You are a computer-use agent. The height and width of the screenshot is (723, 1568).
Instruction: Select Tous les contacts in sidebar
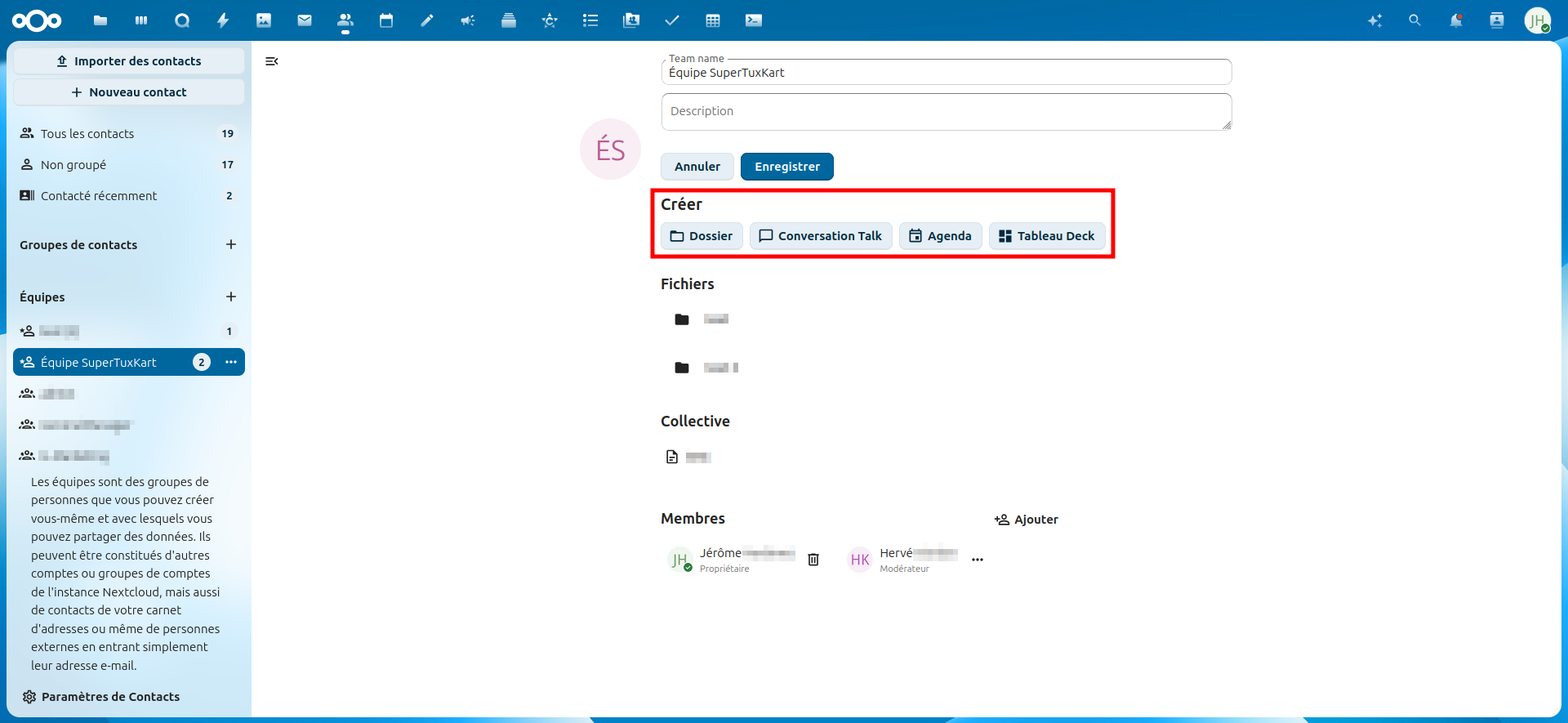[87, 133]
